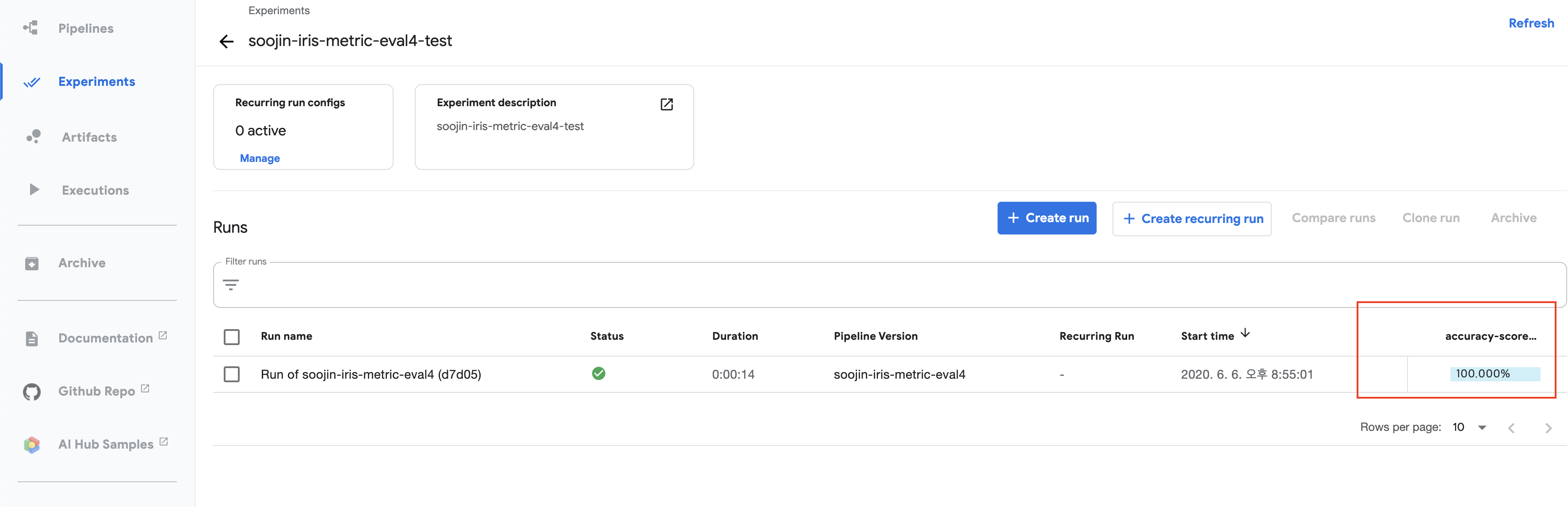Click the Archive box icon in sidebar
The height and width of the screenshot is (507, 1568).
coord(32,263)
